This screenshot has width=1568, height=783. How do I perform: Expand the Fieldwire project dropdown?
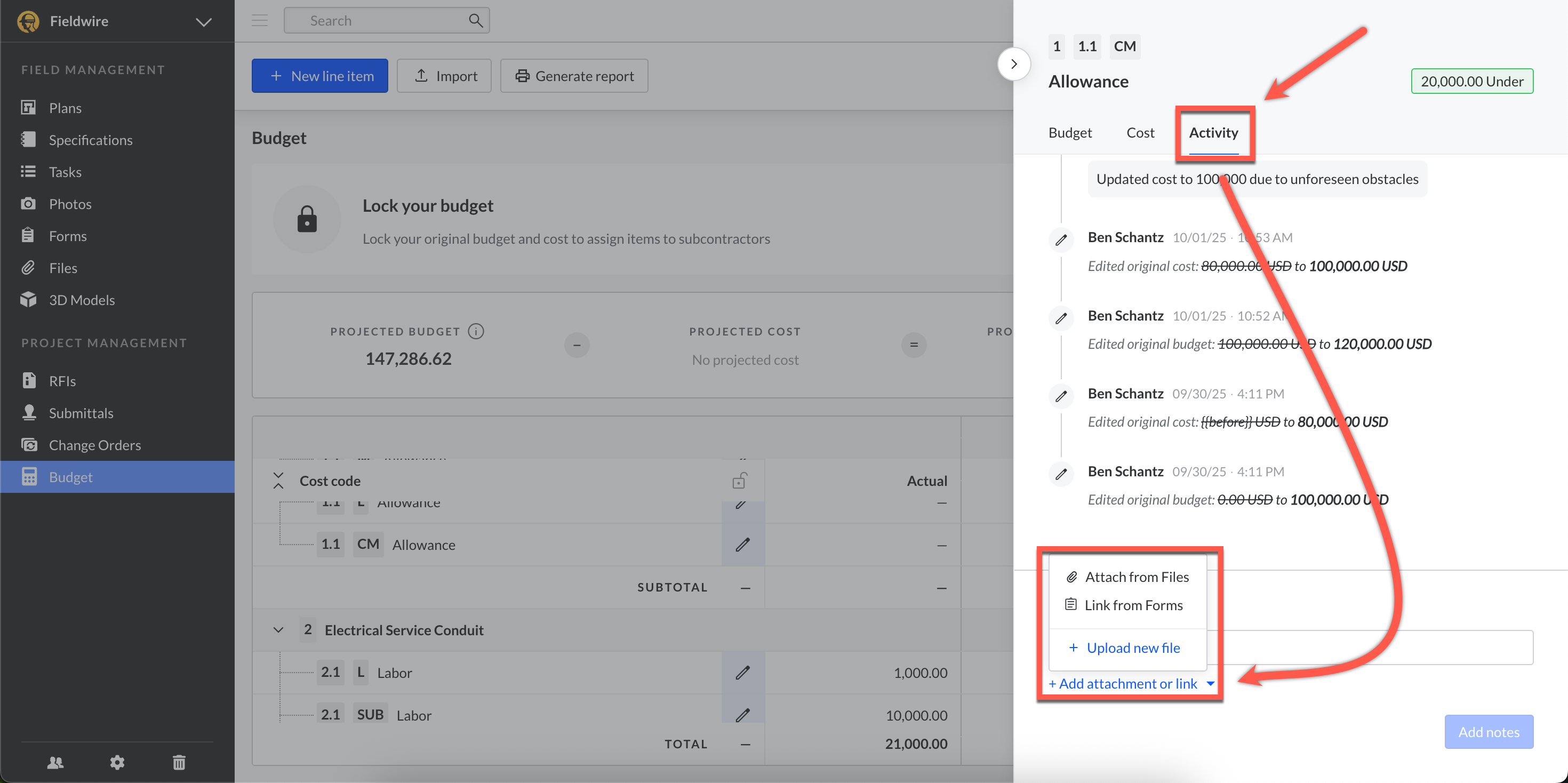pos(203,22)
